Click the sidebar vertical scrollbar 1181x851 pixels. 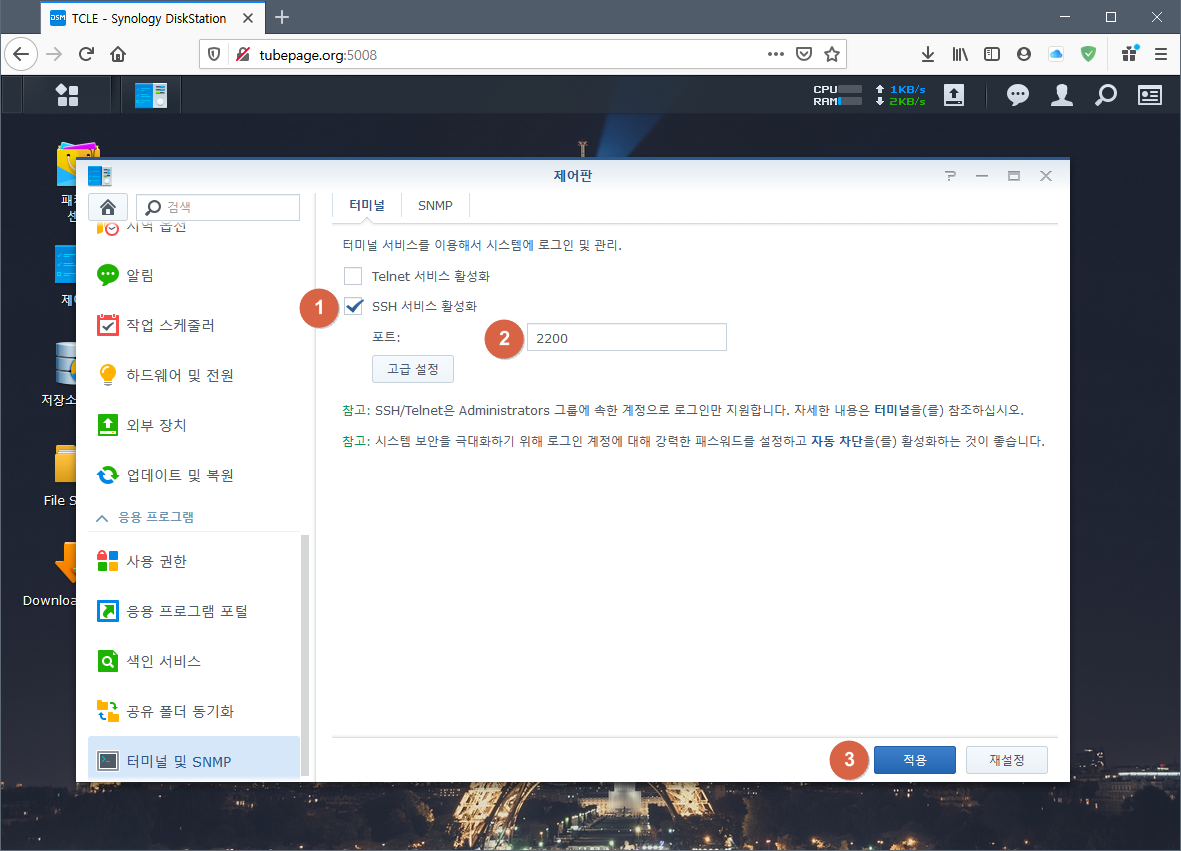click(x=305, y=655)
